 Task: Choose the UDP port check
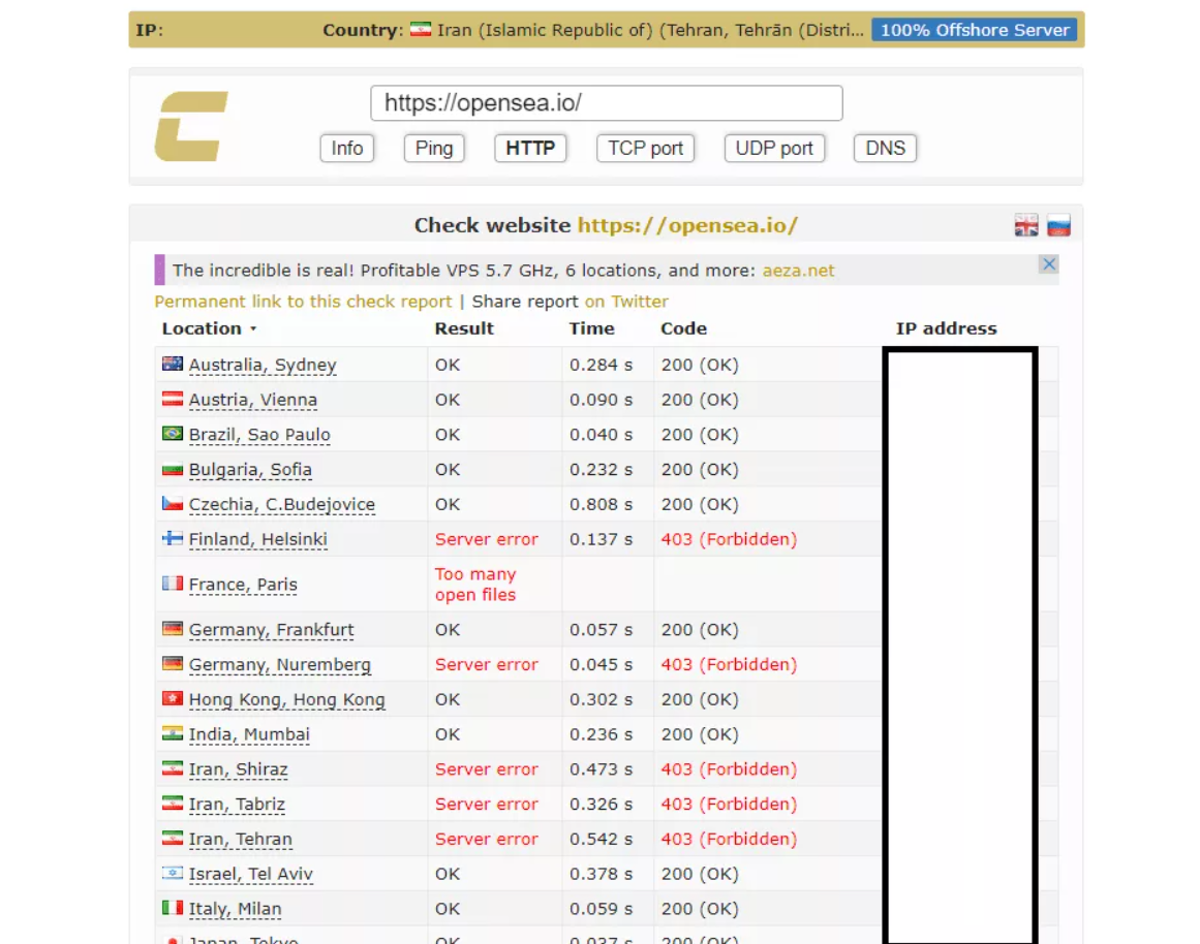tap(774, 148)
